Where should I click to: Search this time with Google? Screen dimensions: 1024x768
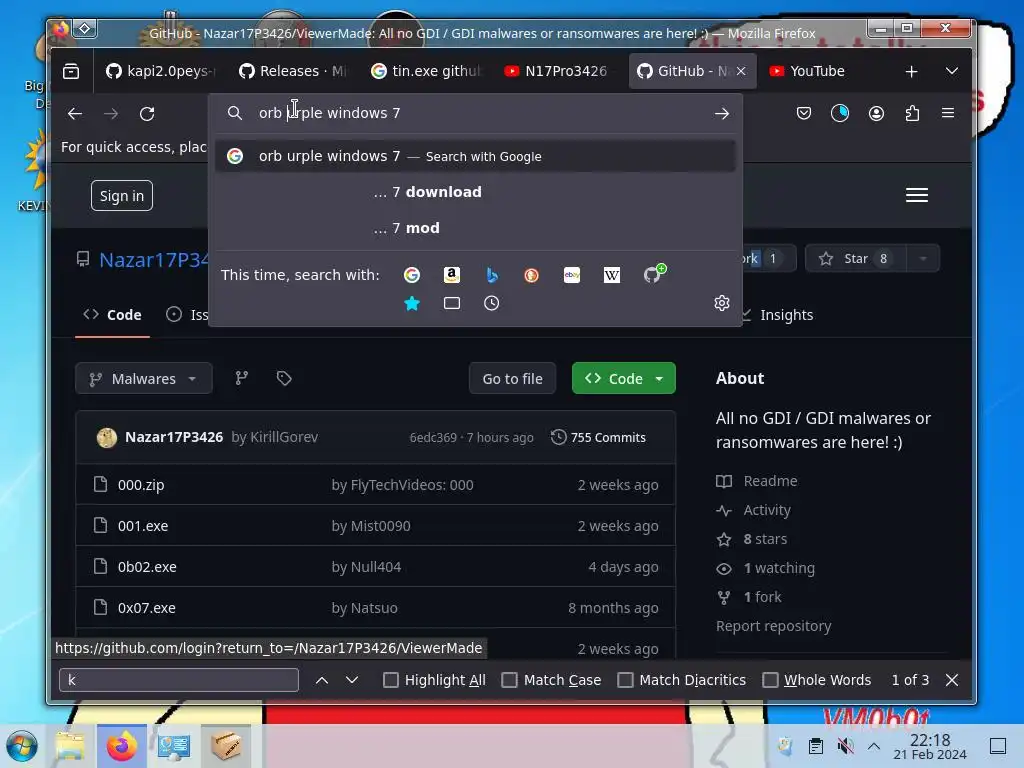411,275
